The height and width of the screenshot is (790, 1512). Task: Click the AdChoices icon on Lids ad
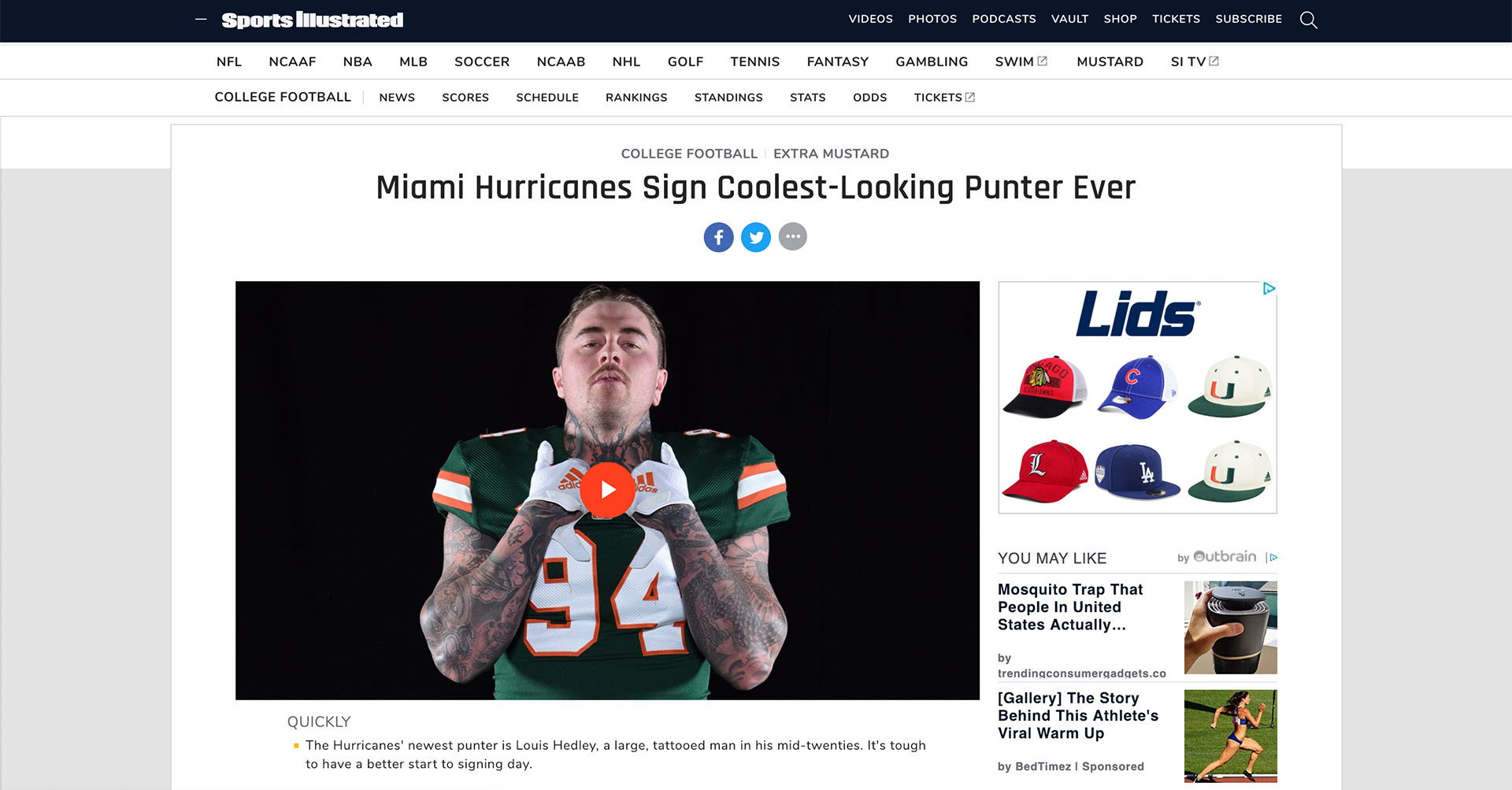coord(1269,289)
